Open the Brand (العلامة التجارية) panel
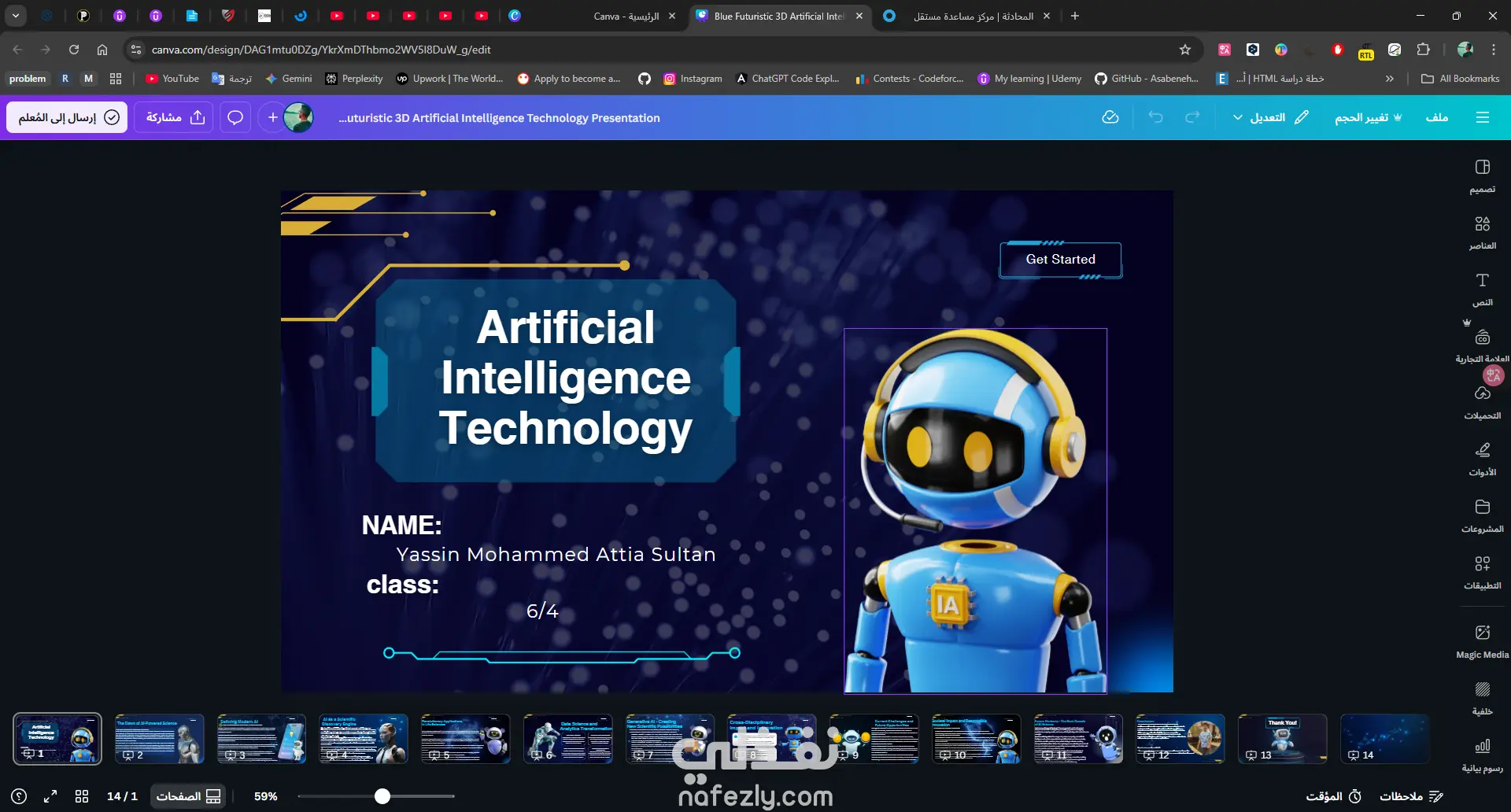Viewport: 1511px width, 812px height. (x=1482, y=346)
